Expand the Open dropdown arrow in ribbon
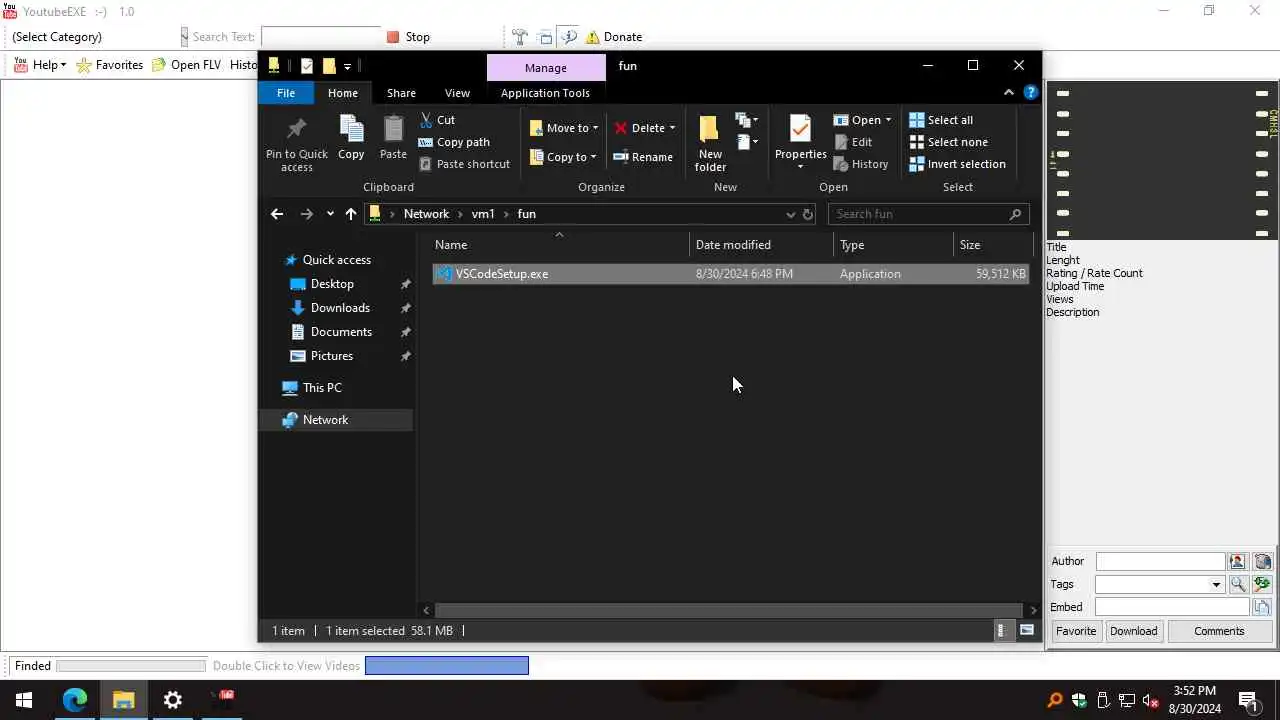Image resolution: width=1280 pixels, height=720 pixels. click(888, 120)
